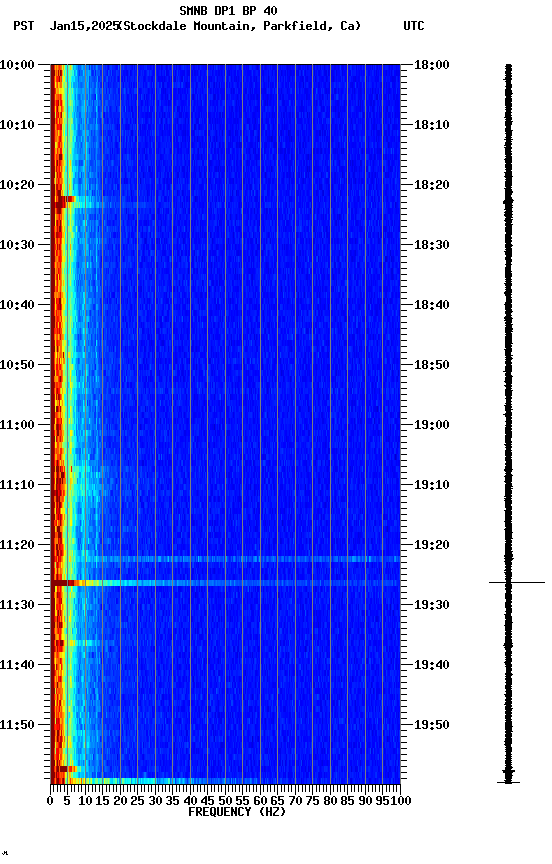Image resolution: width=552 pixels, height=864 pixels.
Task: Click the '18:10' UTC time label
Action: click(x=432, y=125)
